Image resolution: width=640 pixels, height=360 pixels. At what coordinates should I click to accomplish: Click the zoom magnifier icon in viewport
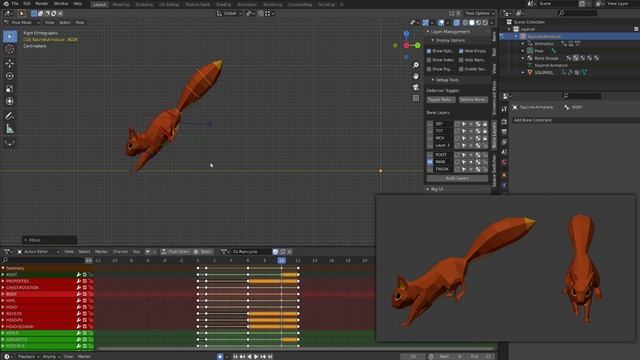click(416, 65)
